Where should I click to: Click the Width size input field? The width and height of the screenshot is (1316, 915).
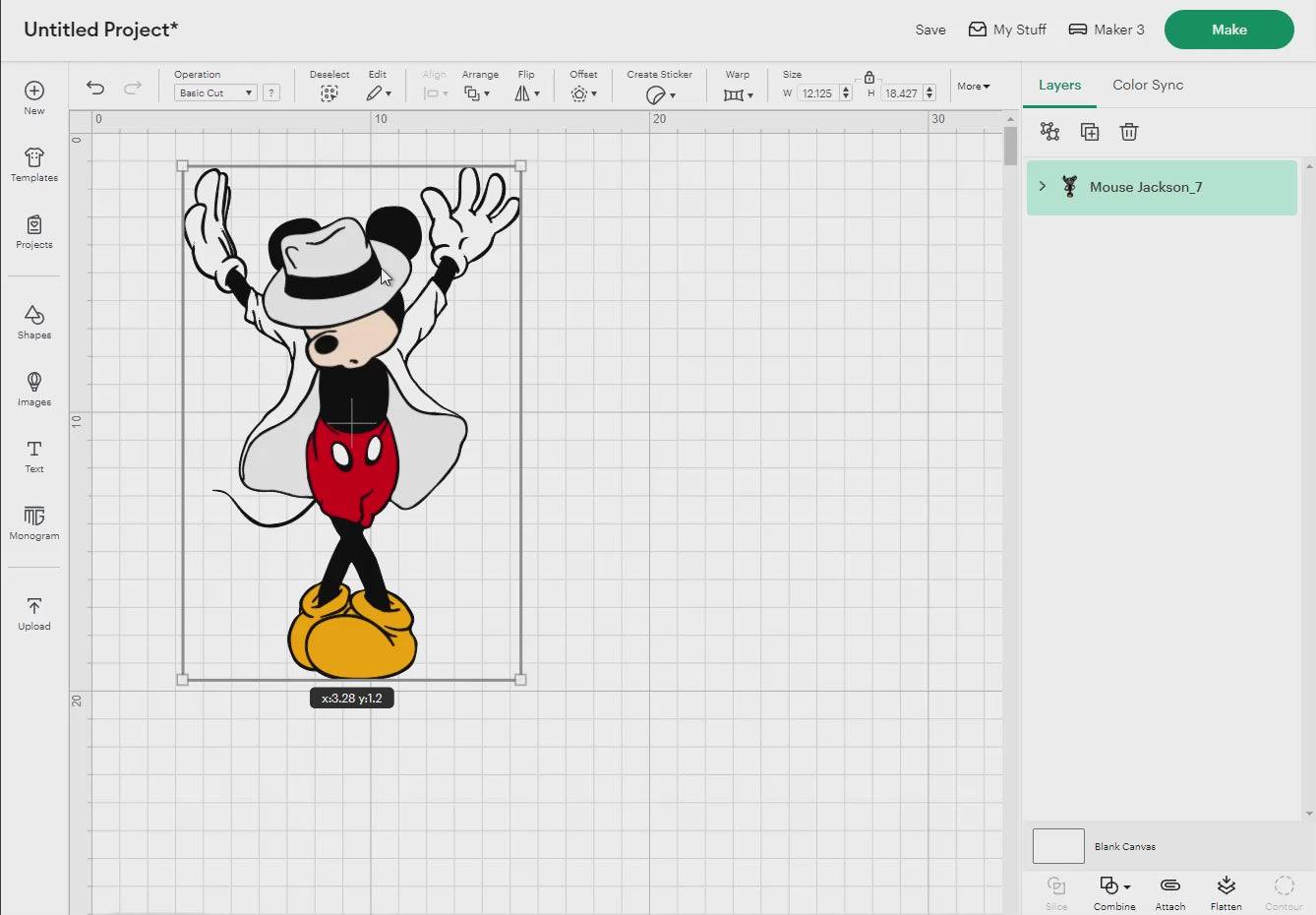pyautogui.click(x=817, y=93)
